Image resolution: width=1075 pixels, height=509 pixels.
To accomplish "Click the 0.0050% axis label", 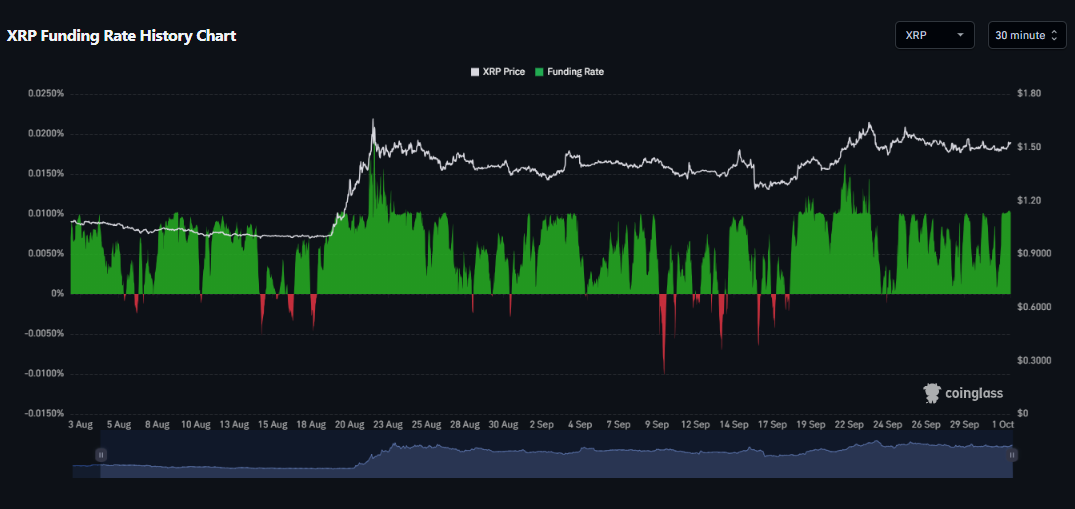I will point(46,254).
